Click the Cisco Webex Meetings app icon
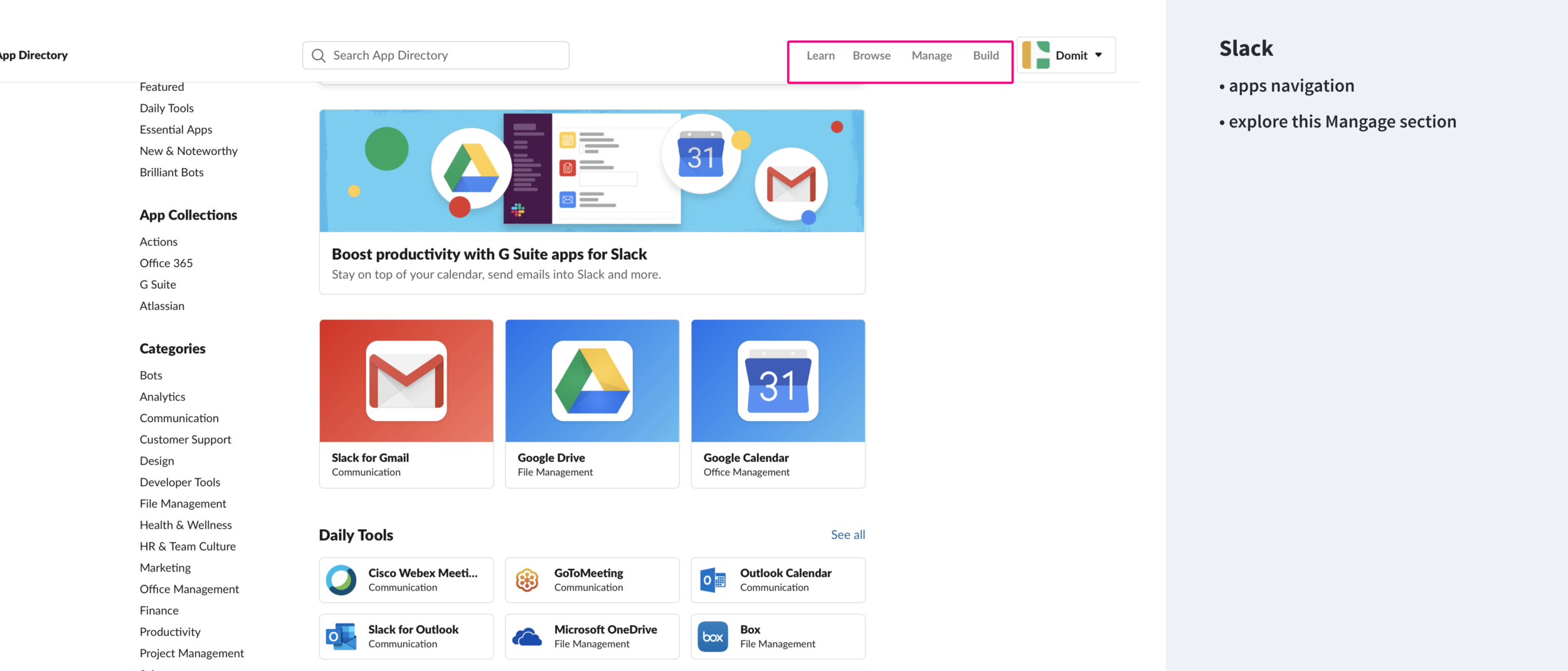Viewport: 1568px width, 671px height. 341,580
